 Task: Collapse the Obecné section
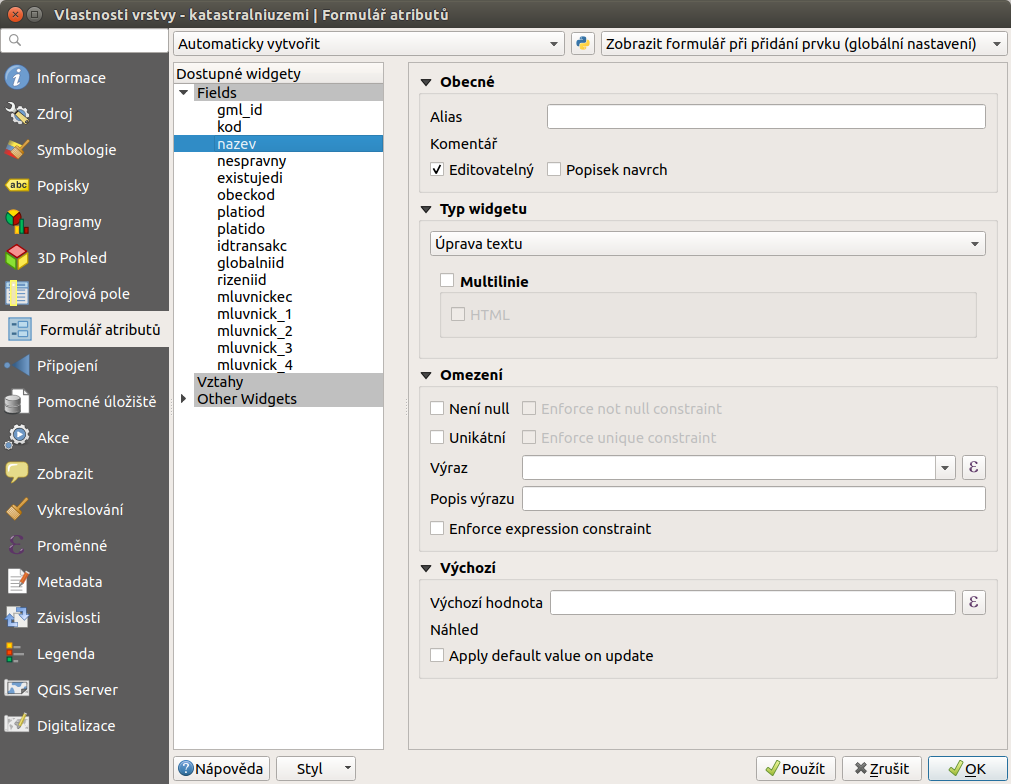pos(426,82)
